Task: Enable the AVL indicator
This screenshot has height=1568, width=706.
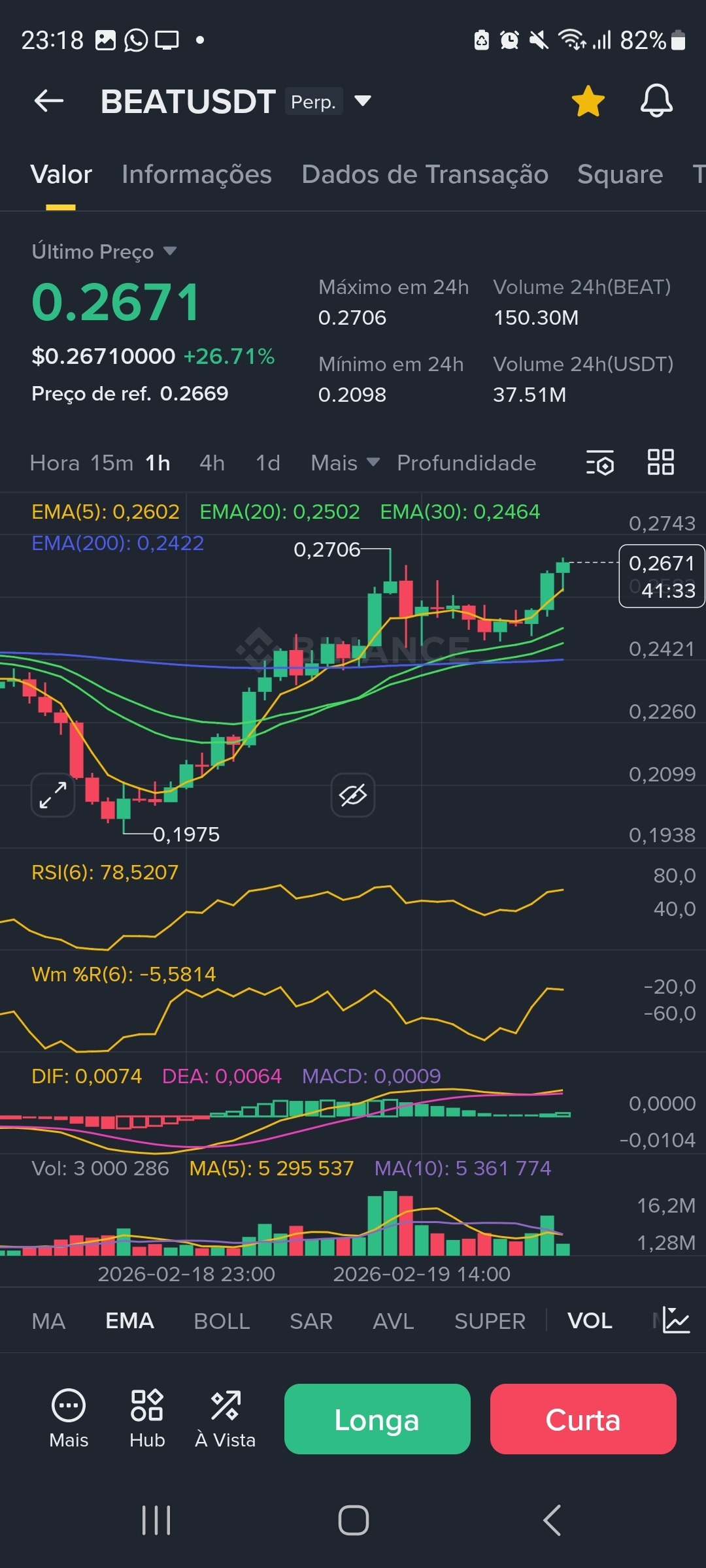Action: pyautogui.click(x=393, y=1321)
